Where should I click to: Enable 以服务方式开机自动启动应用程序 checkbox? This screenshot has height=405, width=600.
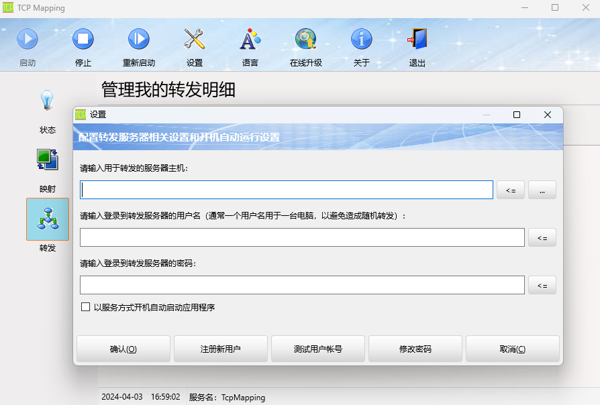[x=86, y=308]
